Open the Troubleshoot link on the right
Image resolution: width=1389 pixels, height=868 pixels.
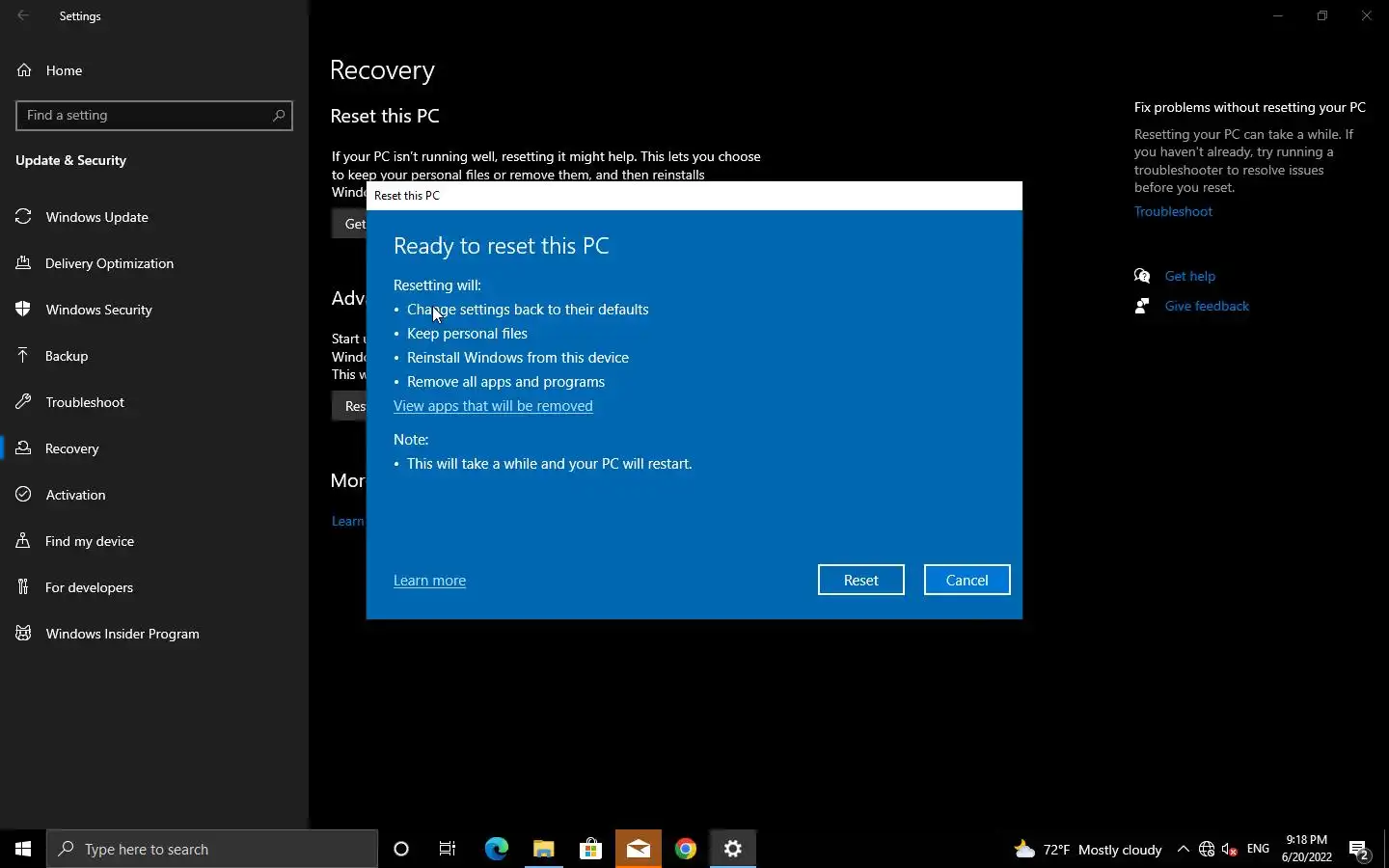click(1173, 211)
